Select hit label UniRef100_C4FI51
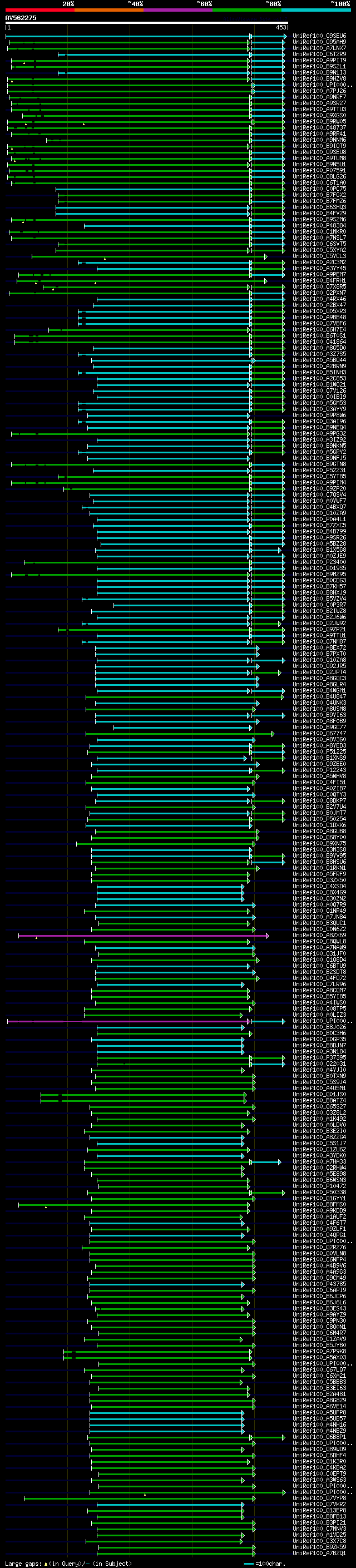The image size is (356, 1568). [x=319, y=783]
